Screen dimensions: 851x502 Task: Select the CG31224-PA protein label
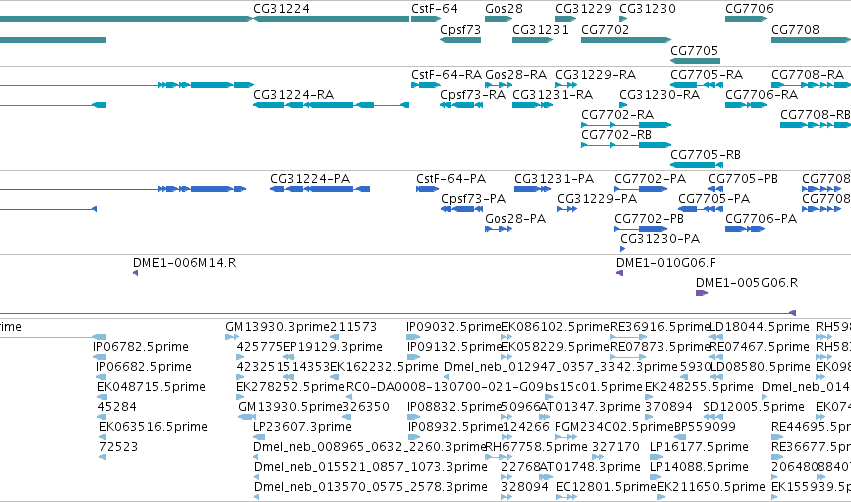pos(310,179)
